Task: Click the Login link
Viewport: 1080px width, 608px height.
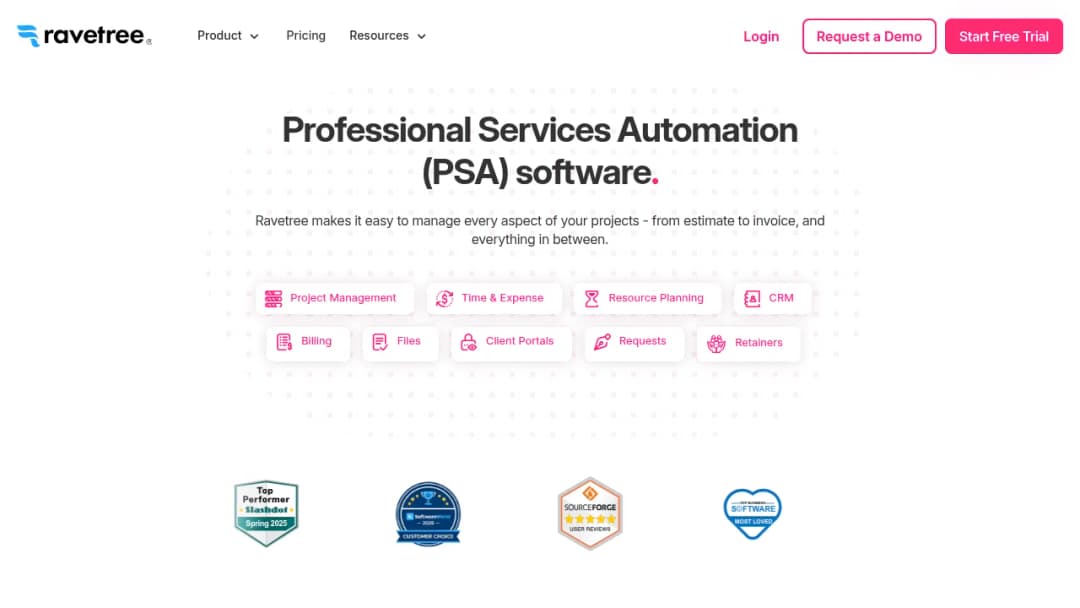Action: (761, 36)
